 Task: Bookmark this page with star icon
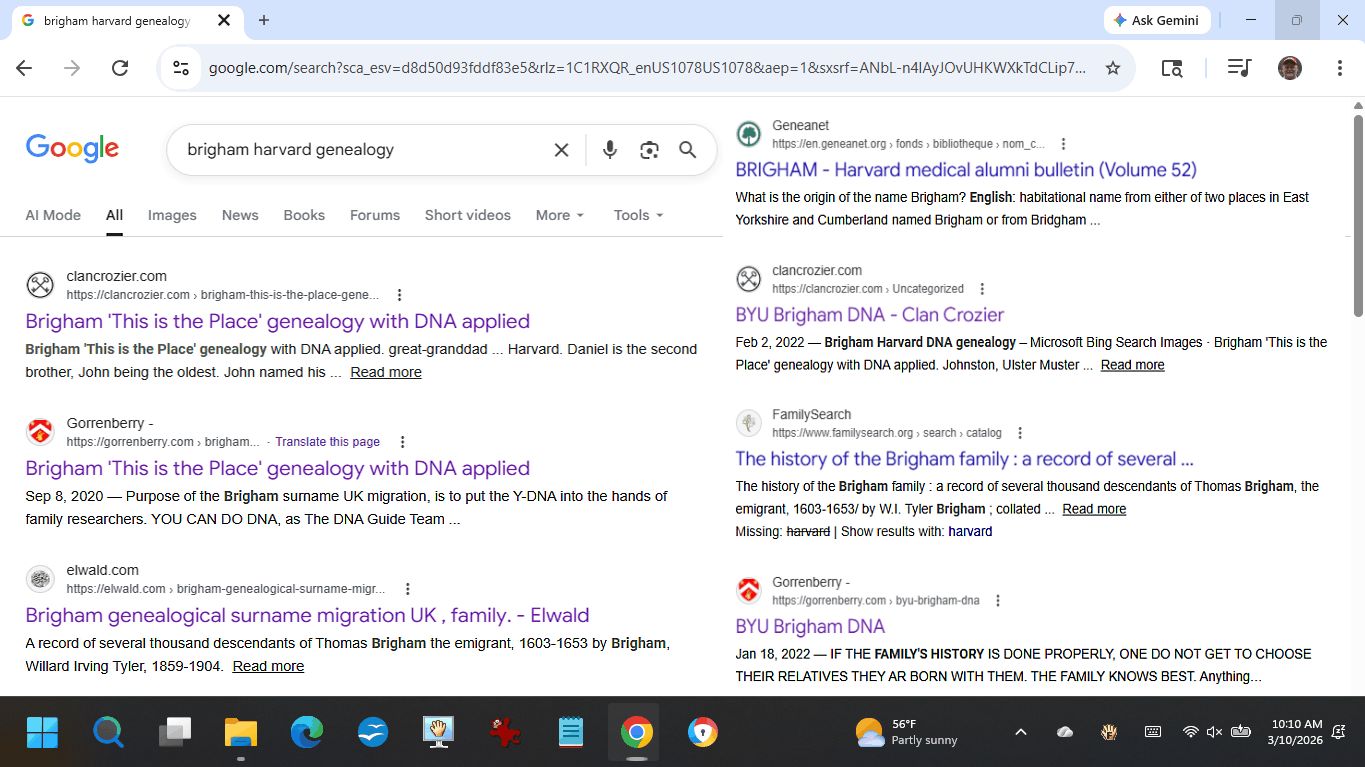point(1112,68)
